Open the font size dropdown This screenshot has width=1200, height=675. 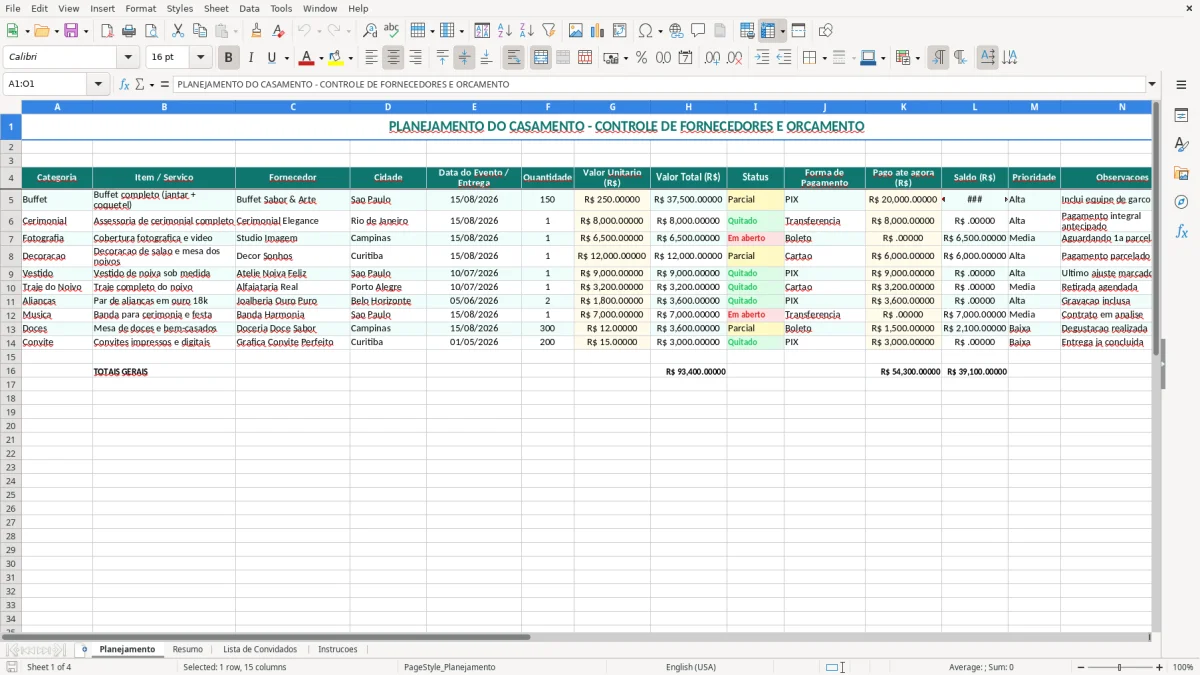(201, 58)
